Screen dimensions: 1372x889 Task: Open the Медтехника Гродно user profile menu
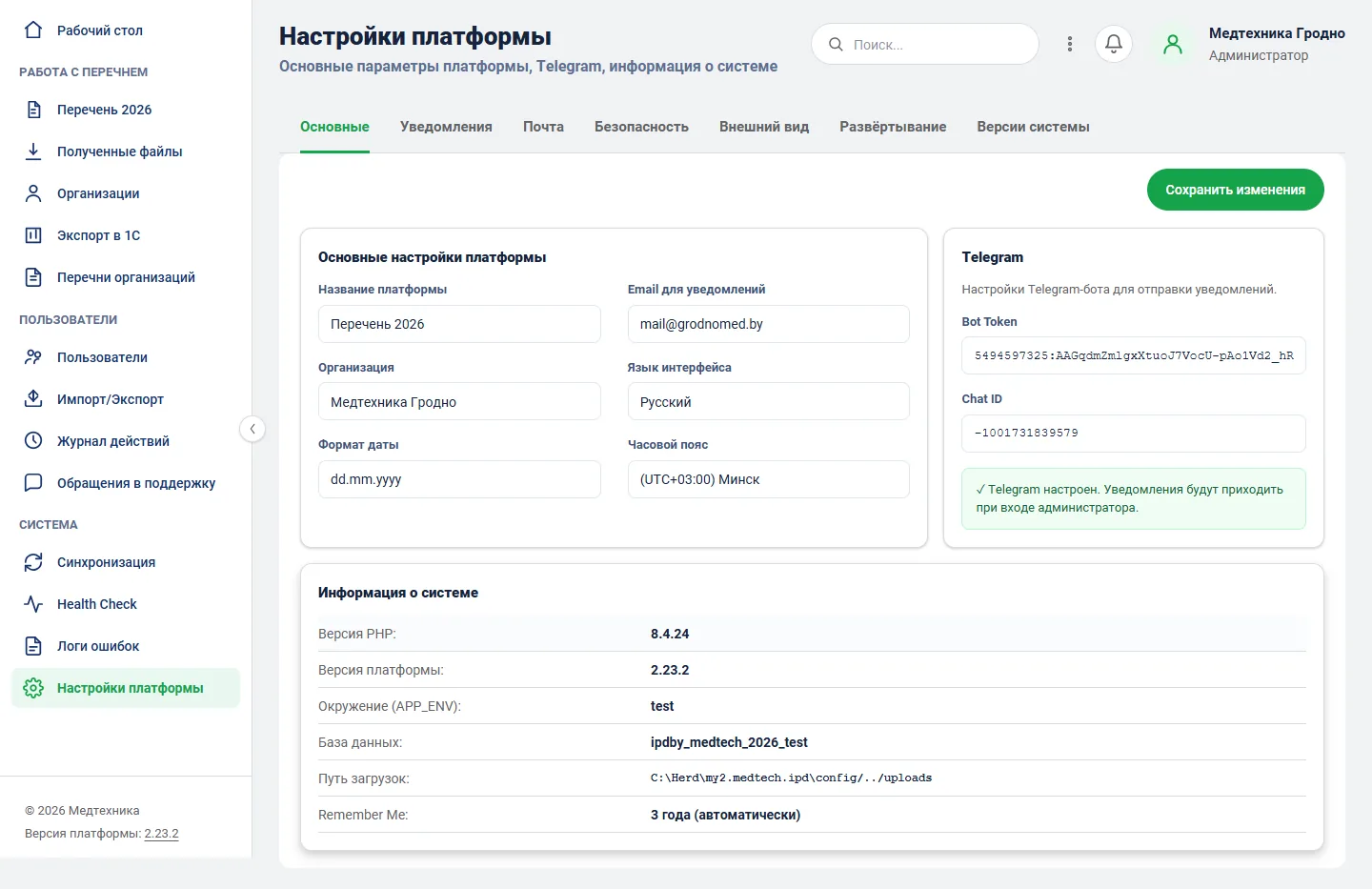point(1277,44)
